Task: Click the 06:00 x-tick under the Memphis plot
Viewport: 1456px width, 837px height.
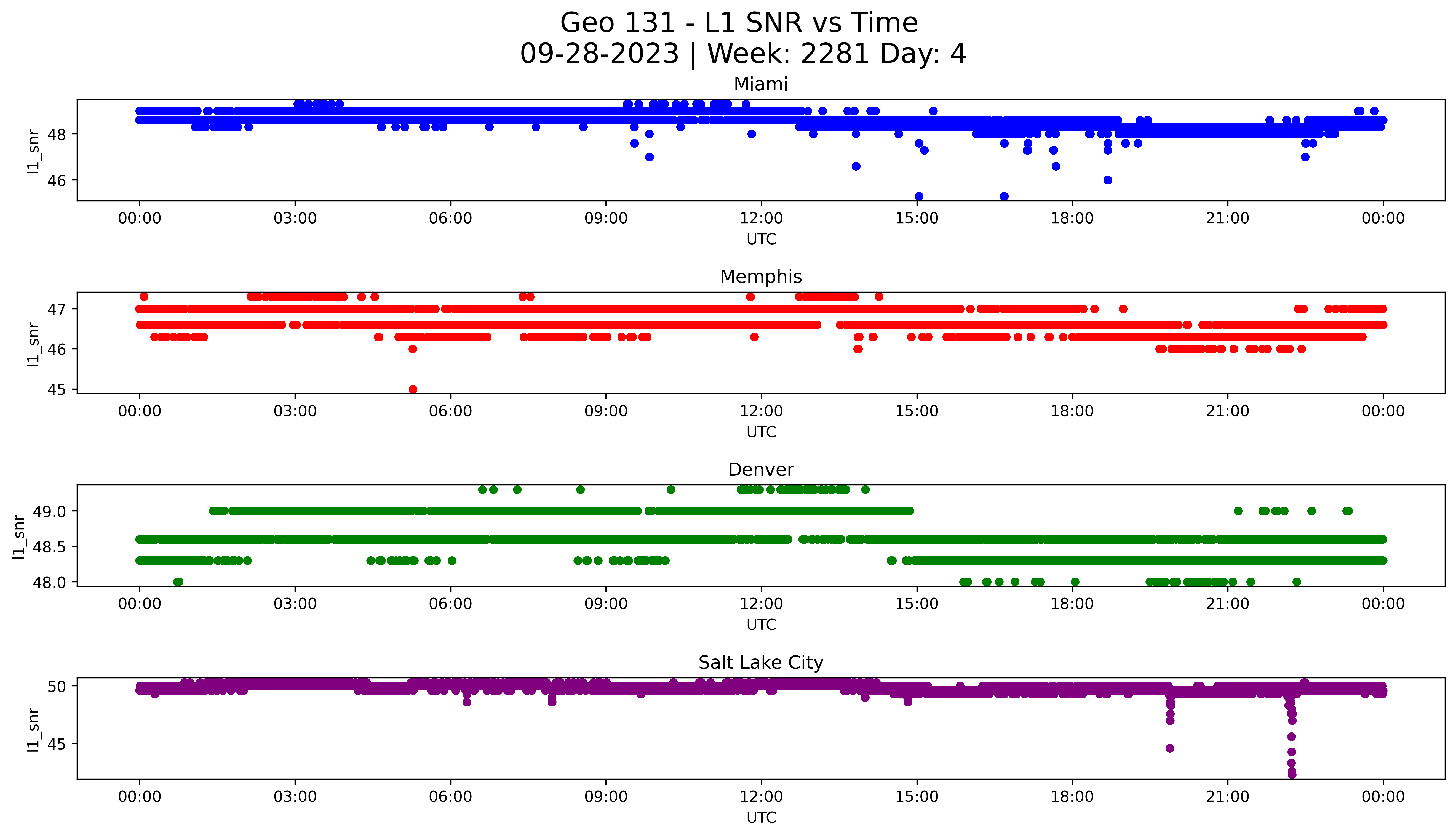Action: [x=450, y=411]
